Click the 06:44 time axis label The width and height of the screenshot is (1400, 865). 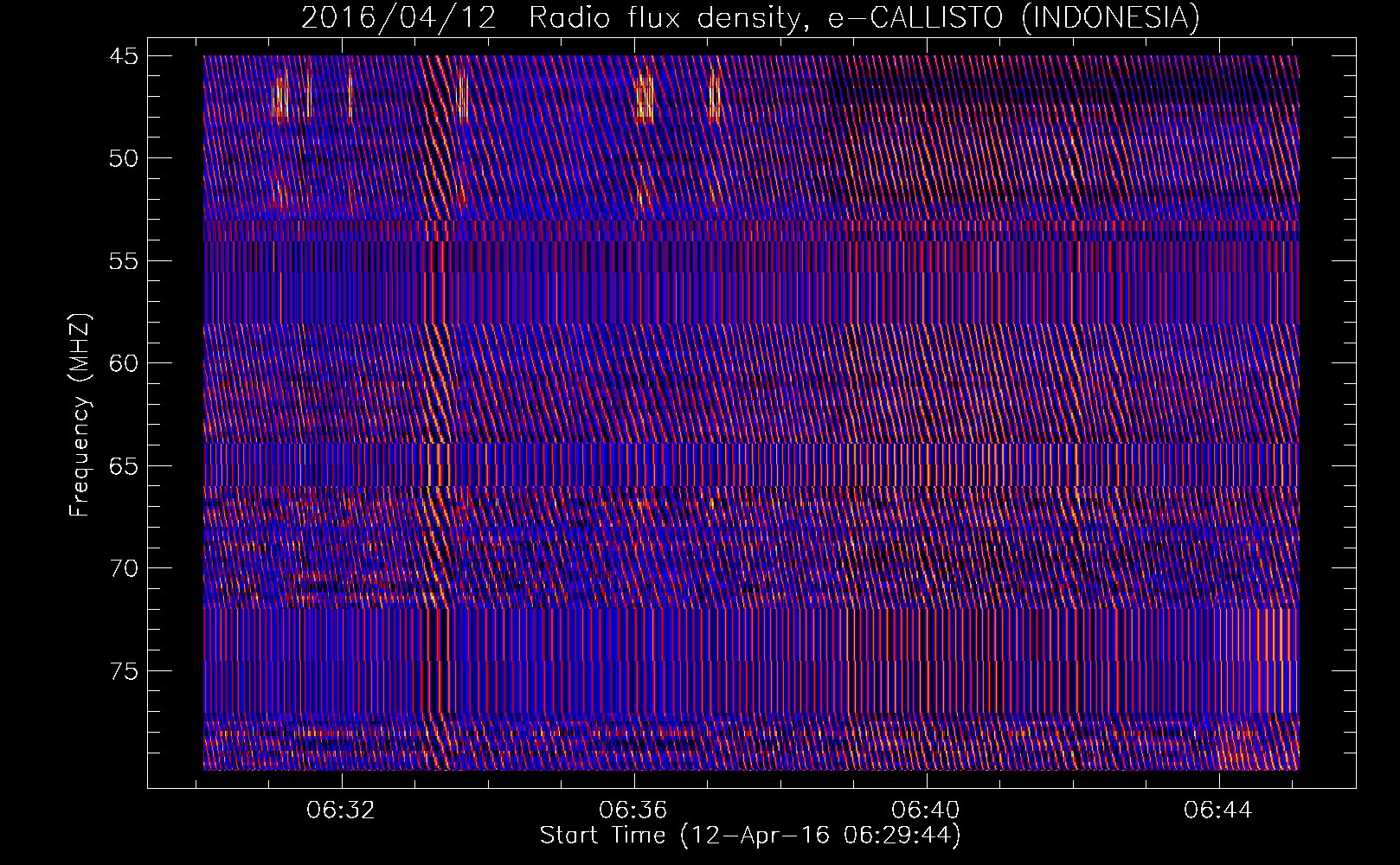click(x=1218, y=811)
